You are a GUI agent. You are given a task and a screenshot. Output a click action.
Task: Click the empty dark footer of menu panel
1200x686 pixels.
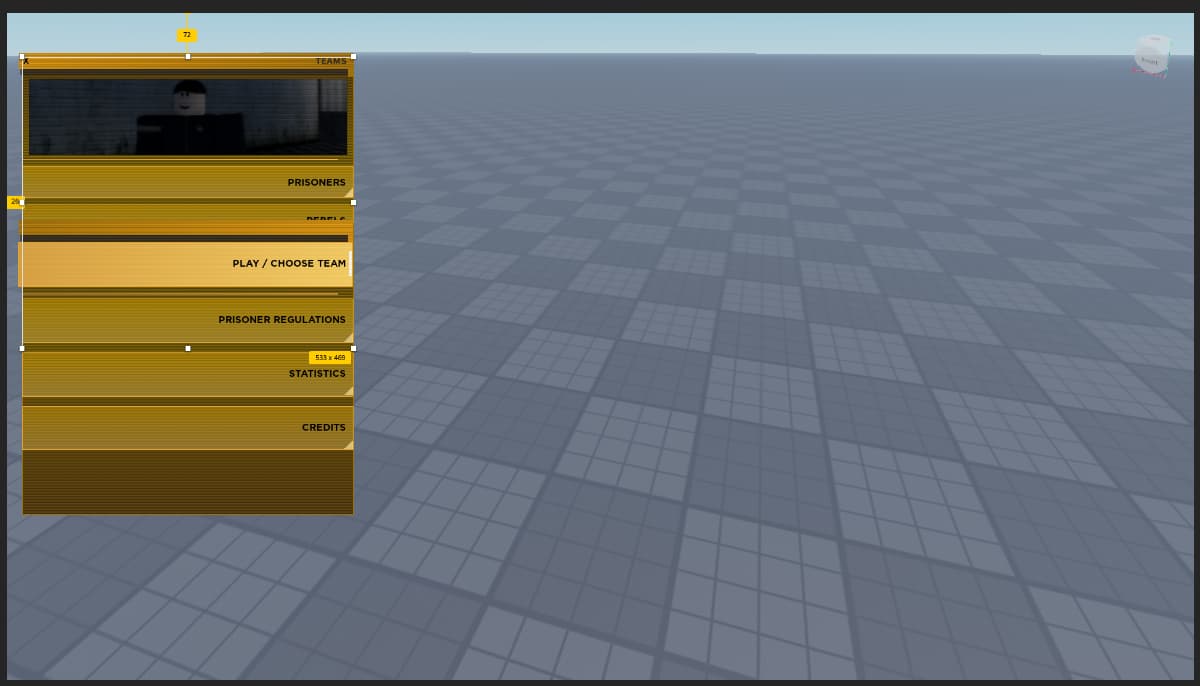188,482
